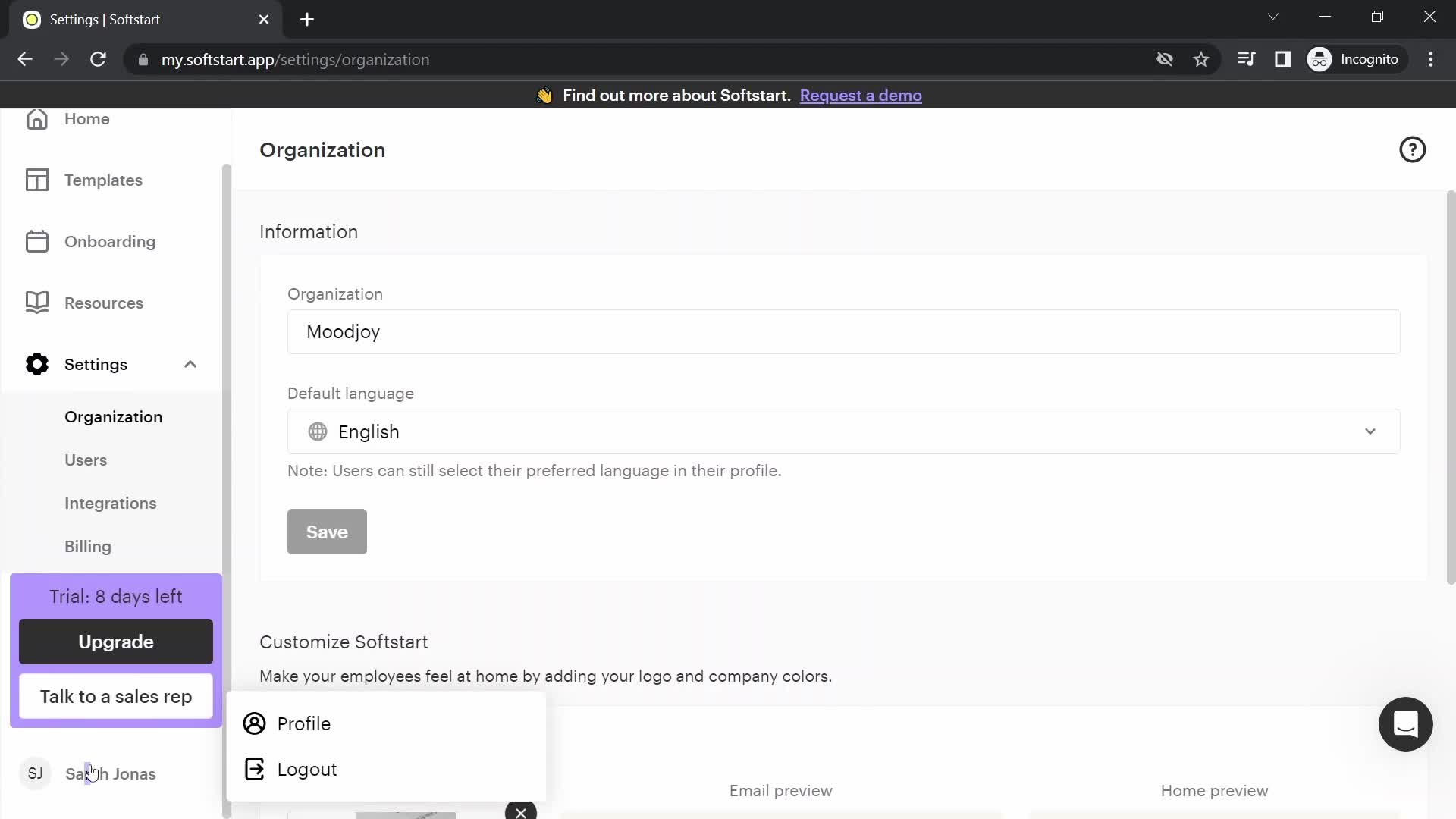Click the Home navigation icon

37,119
